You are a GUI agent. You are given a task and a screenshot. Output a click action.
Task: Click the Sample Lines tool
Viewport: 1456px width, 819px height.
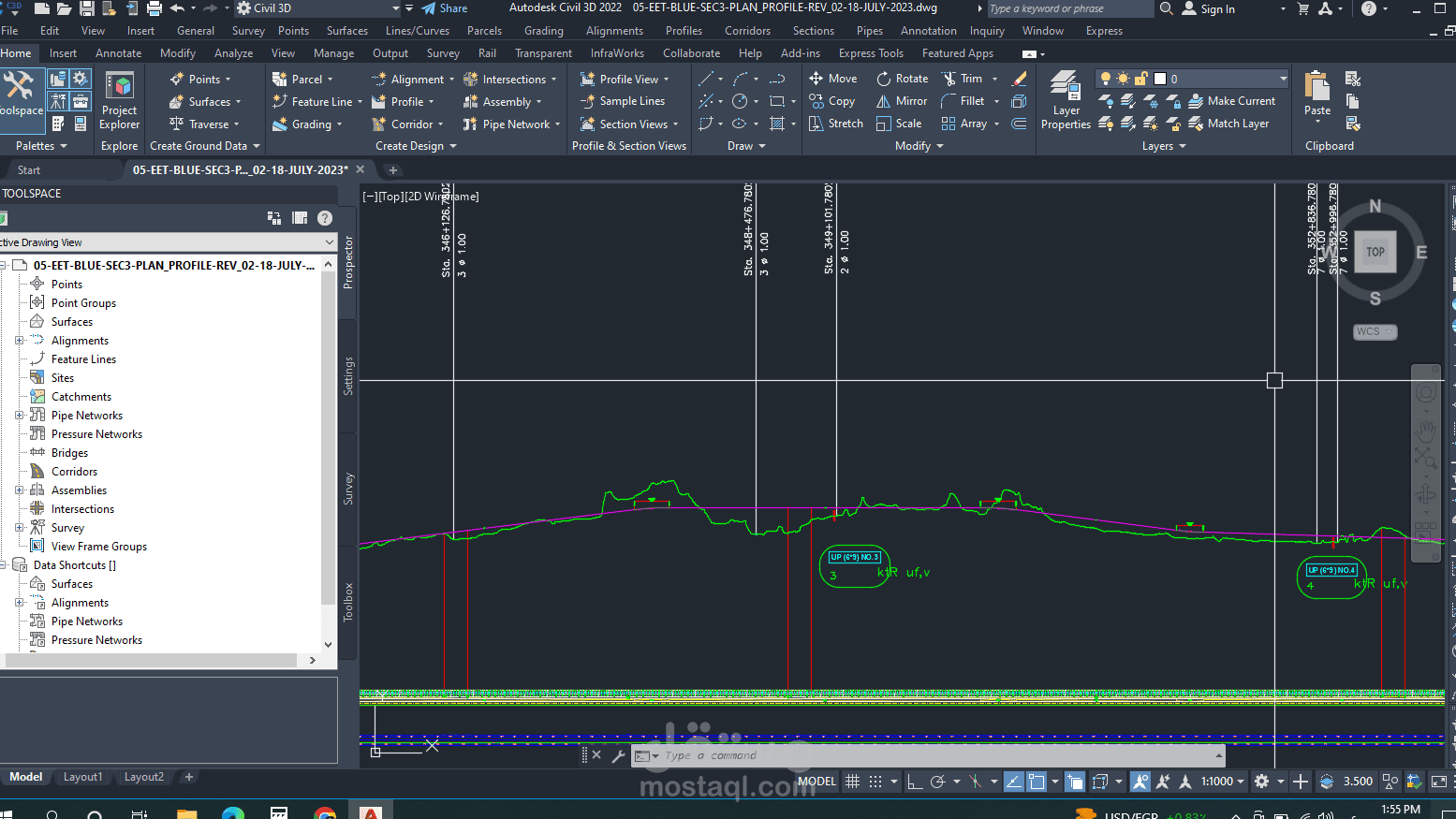click(x=622, y=101)
